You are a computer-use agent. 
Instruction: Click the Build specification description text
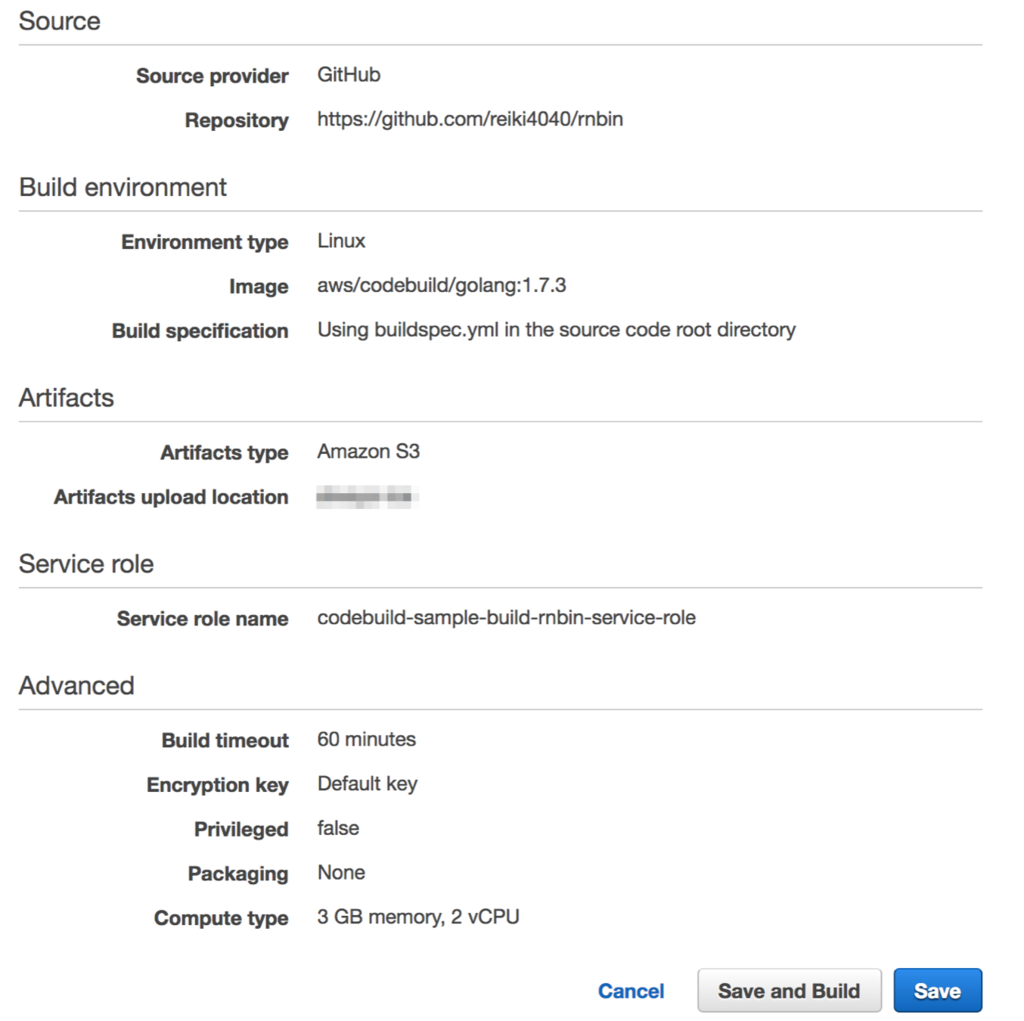click(556, 330)
